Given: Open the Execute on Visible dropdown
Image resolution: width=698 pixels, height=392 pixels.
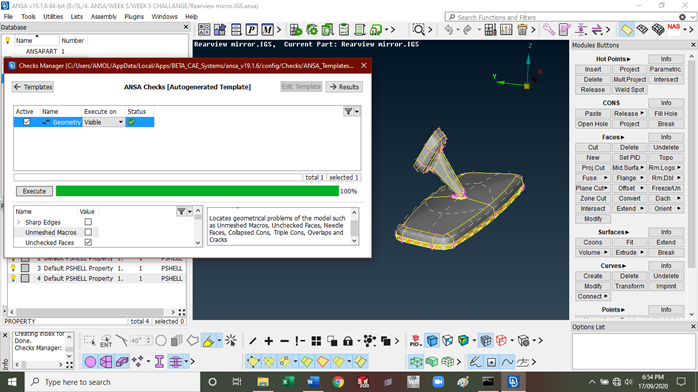Looking at the screenshot, I should (103, 122).
